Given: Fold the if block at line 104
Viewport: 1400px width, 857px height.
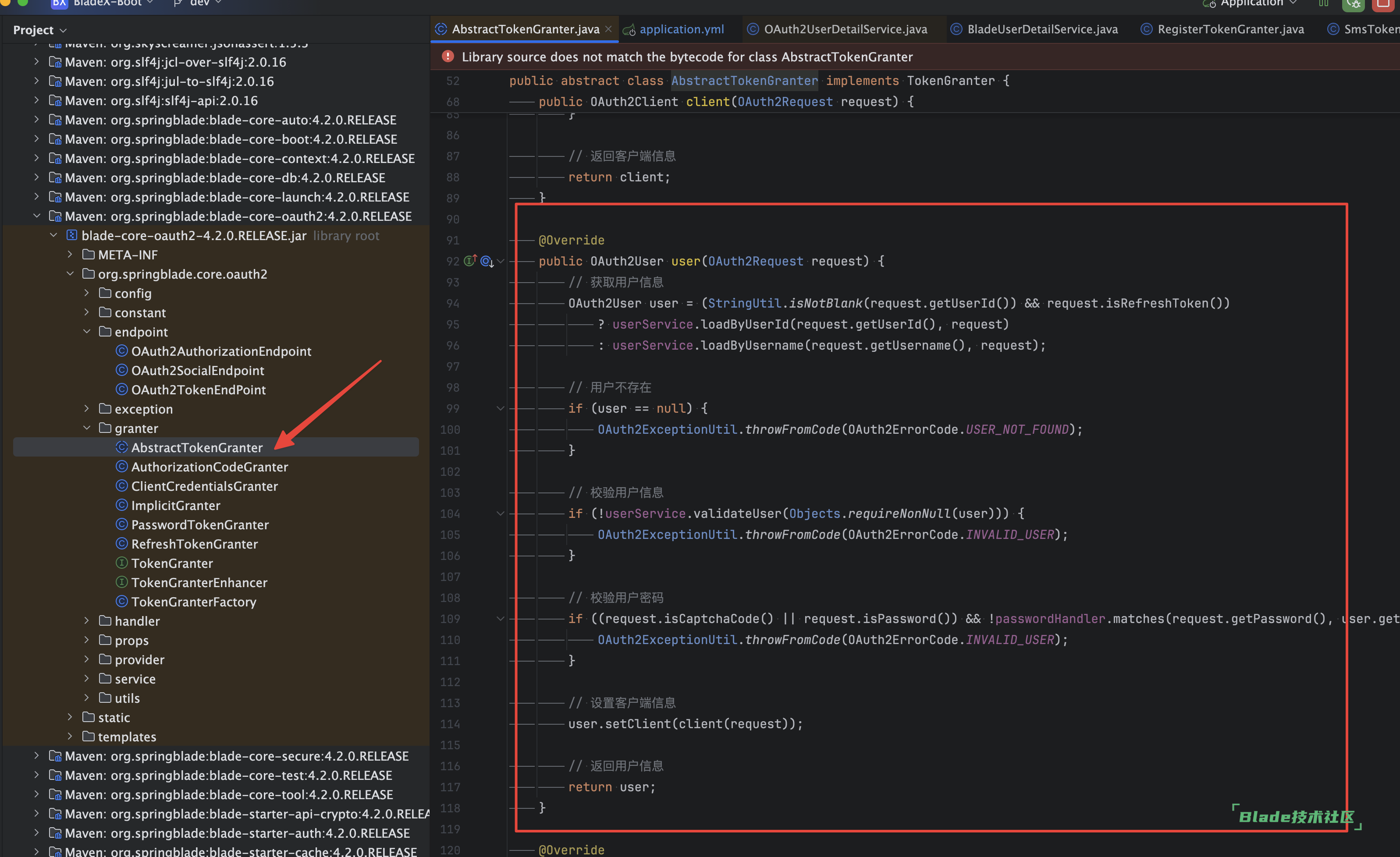Looking at the screenshot, I should (501, 513).
